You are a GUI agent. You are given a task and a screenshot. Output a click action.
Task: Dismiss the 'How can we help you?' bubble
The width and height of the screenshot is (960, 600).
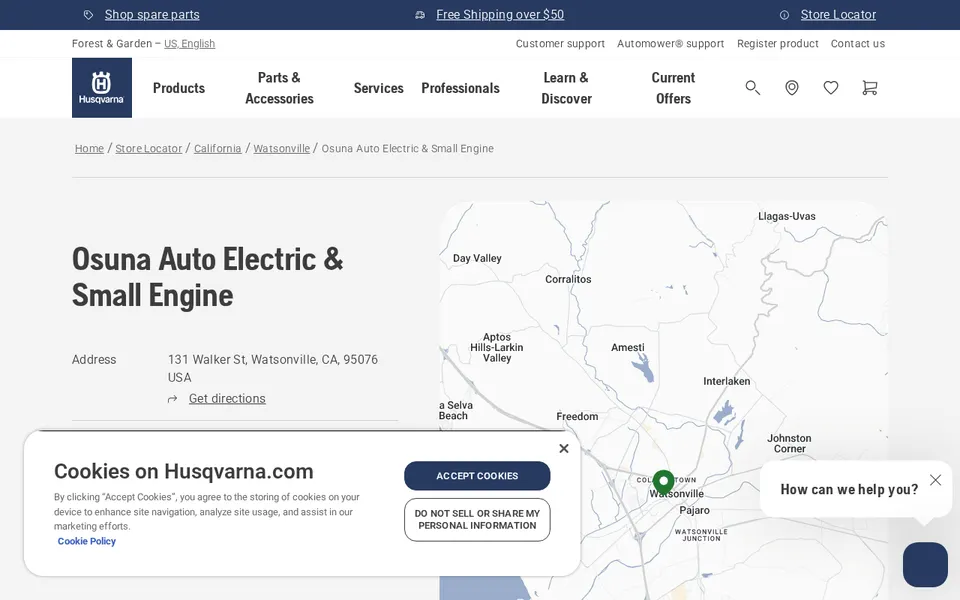tap(935, 480)
